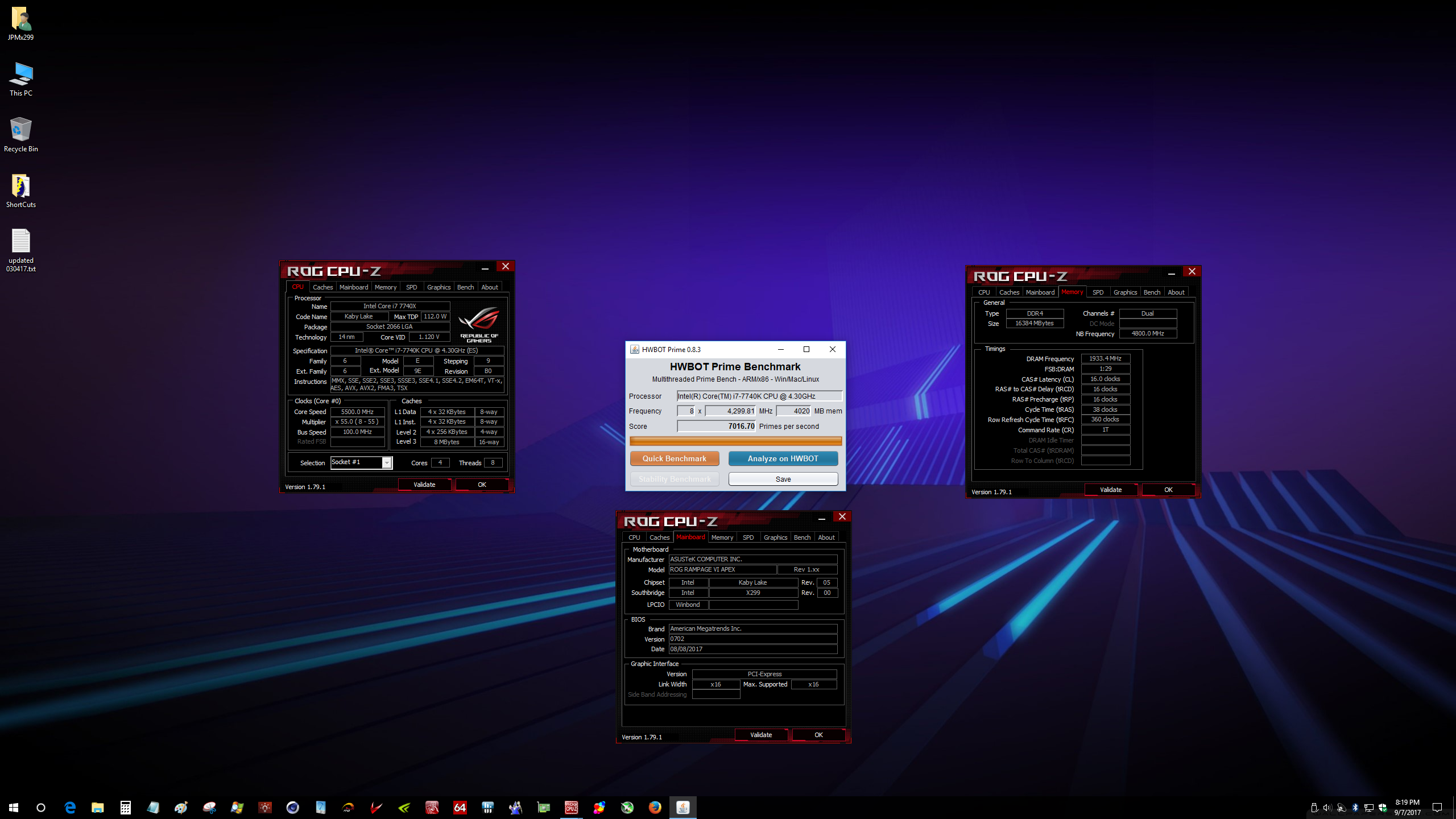The height and width of the screenshot is (819, 1456).
Task: Open Graphics tab in left CPU-Z window
Action: 439,287
